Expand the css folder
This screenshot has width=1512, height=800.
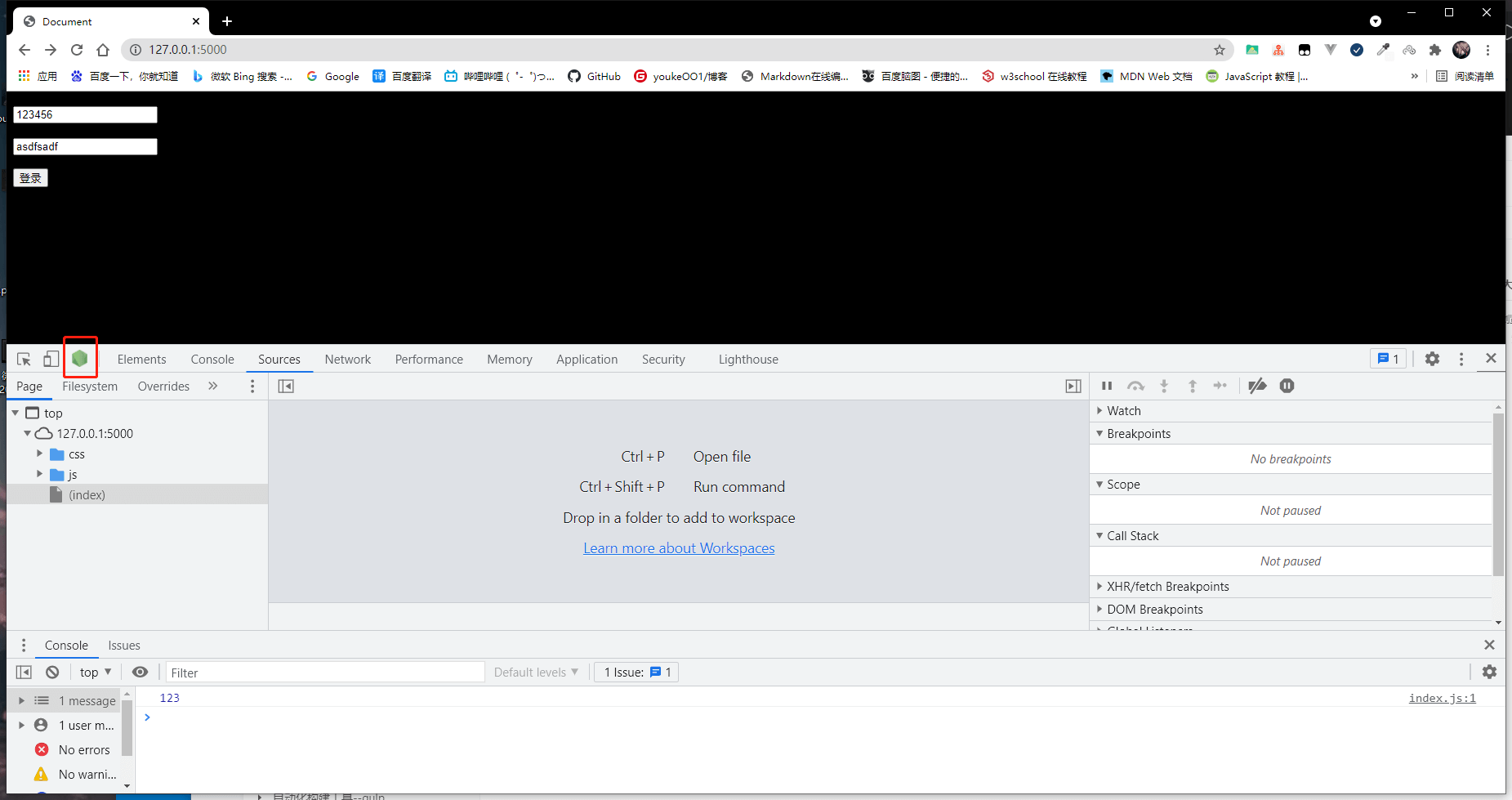click(39, 454)
